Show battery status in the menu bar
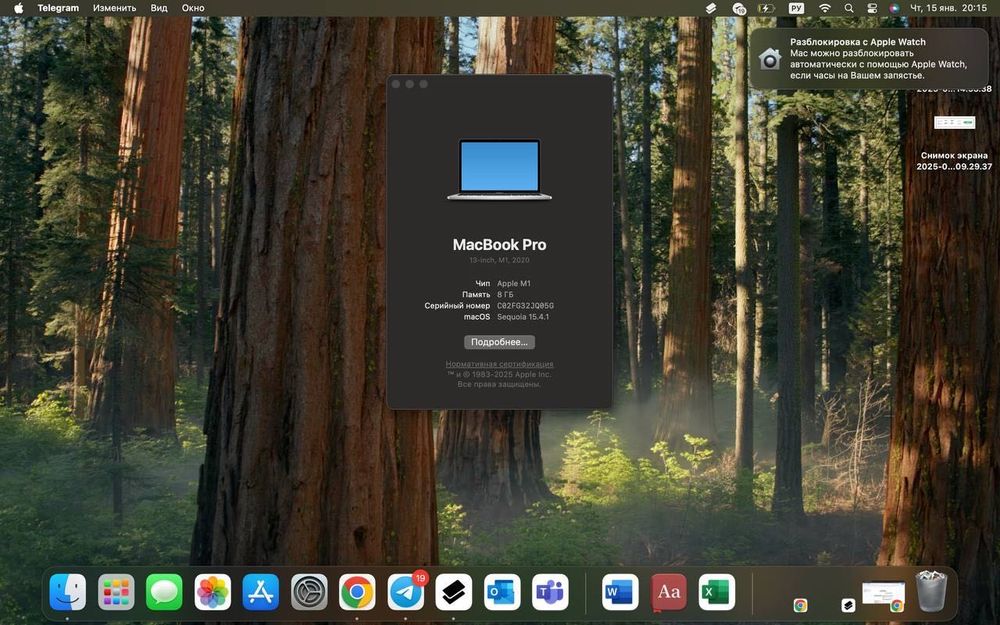The height and width of the screenshot is (625, 1000). (x=766, y=8)
